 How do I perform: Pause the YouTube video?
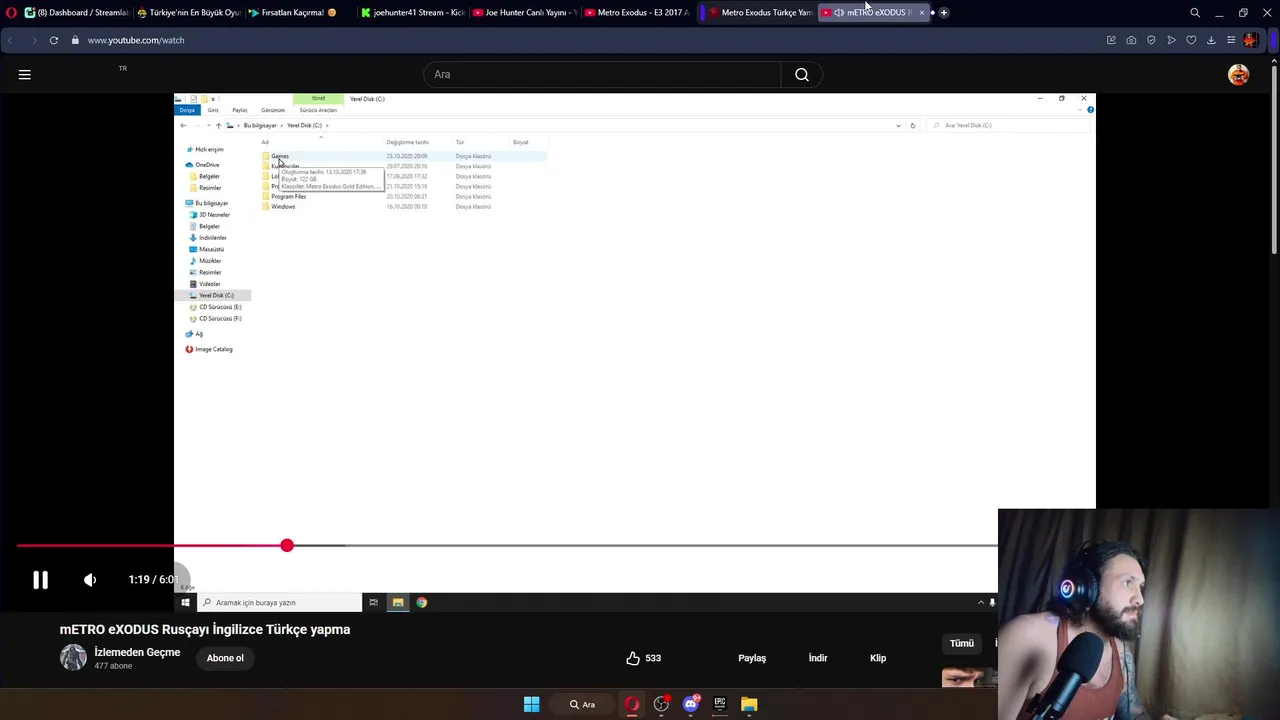click(40, 580)
